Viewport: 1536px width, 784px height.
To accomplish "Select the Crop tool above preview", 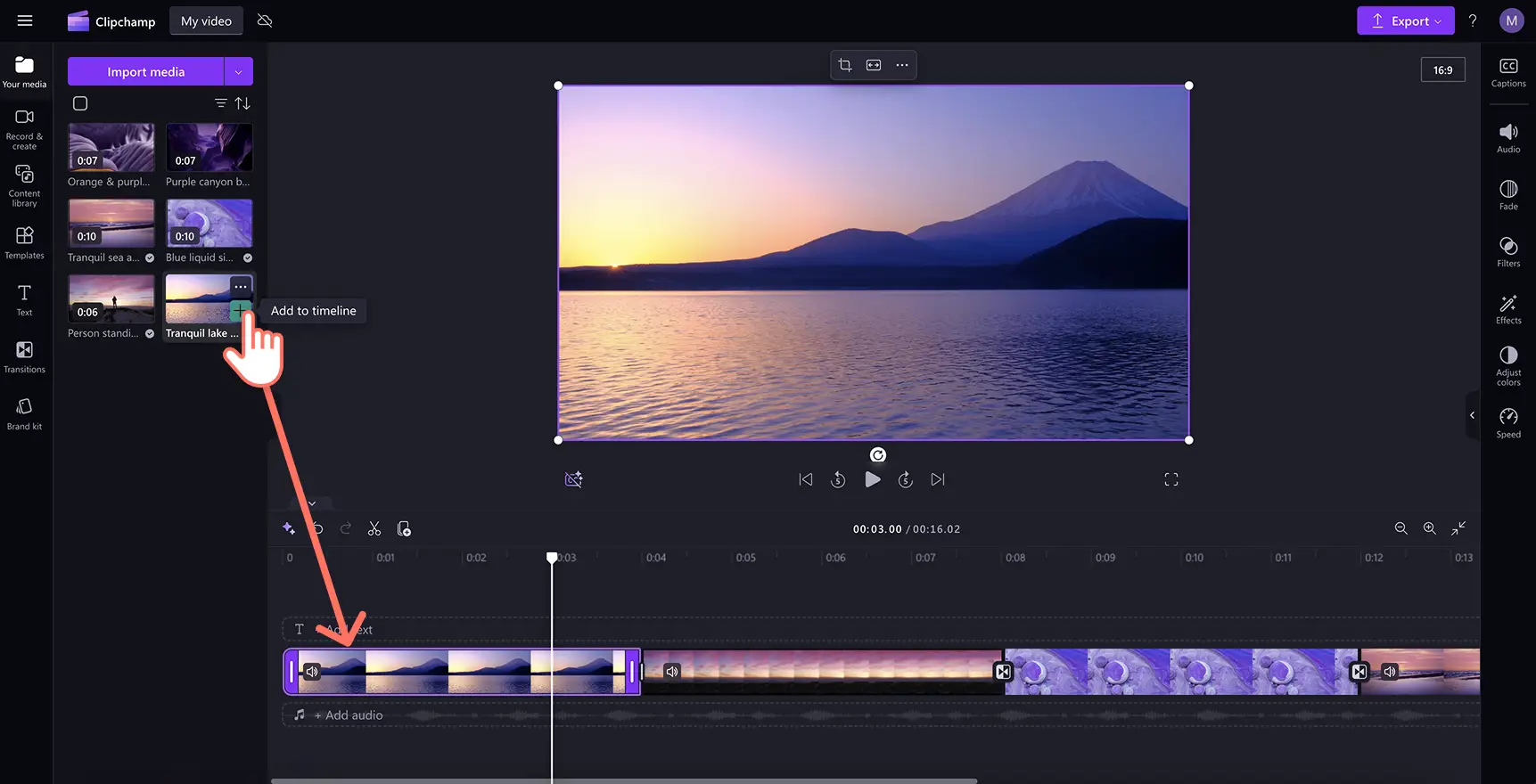I will (x=845, y=65).
